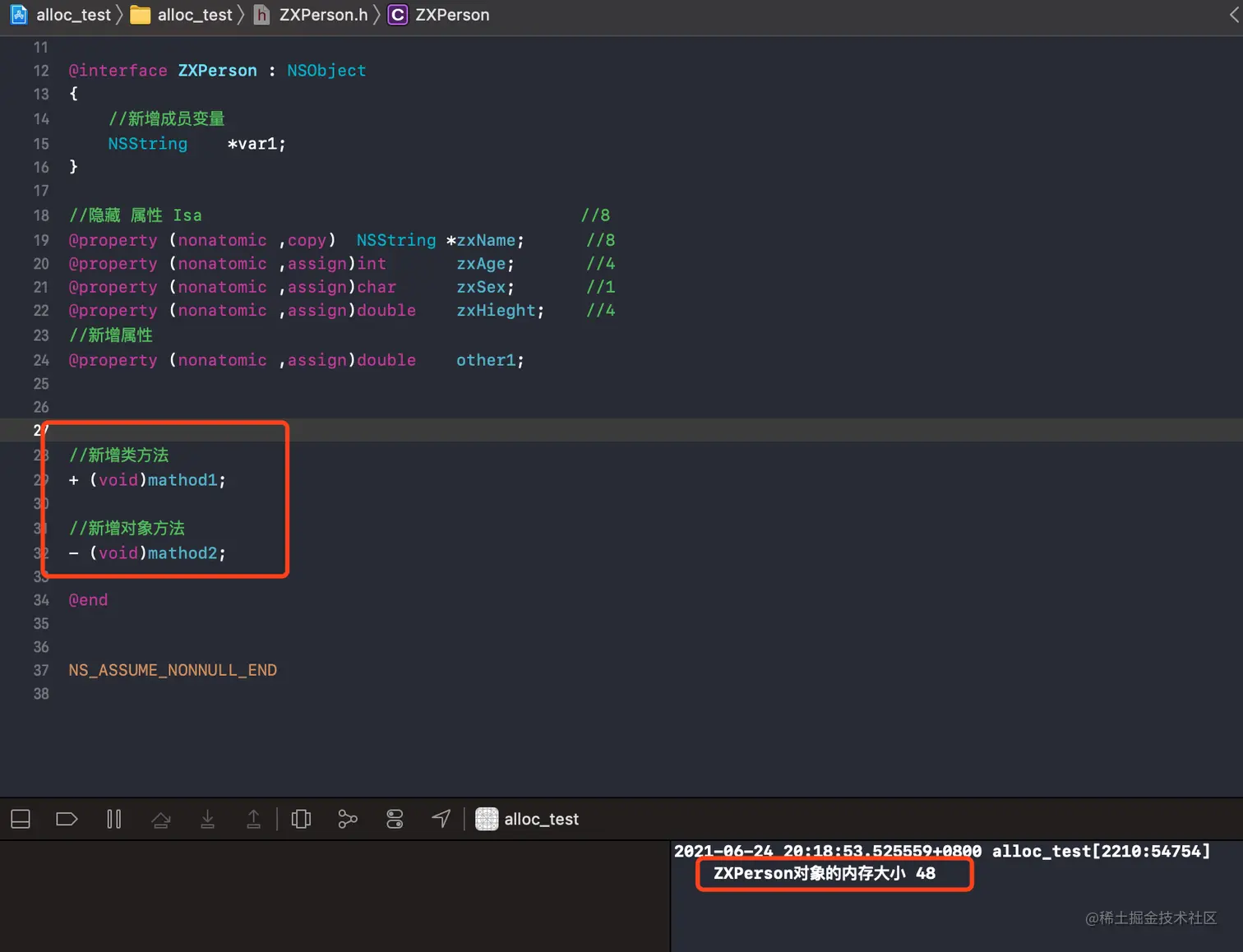The width and height of the screenshot is (1243, 952).
Task: Click the other1 property name
Action: (x=486, y=360)
